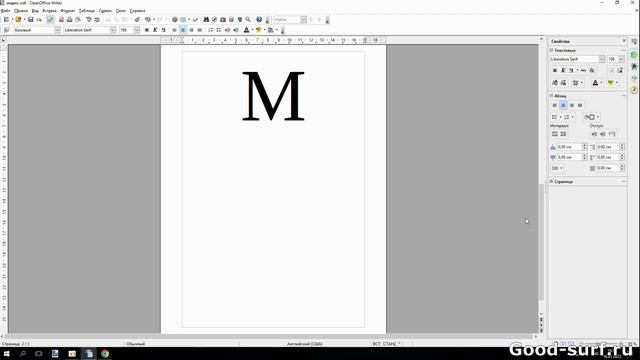Screen dimensions: 640x360
Task: Open the Format menu
Action: [68, 11]
